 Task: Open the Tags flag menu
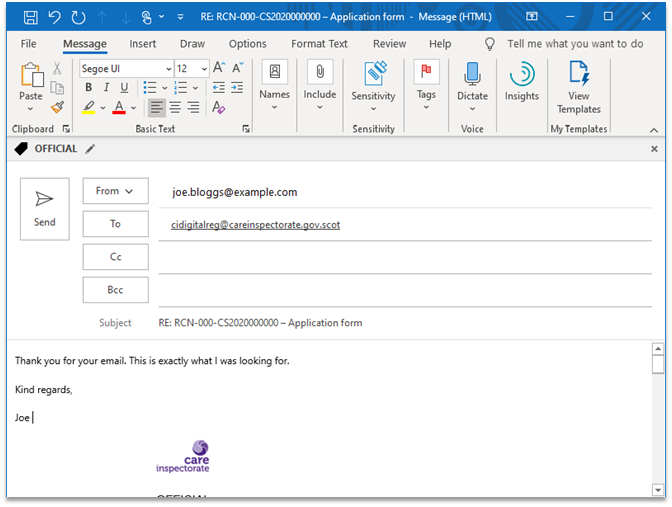[x=426, y=86]
